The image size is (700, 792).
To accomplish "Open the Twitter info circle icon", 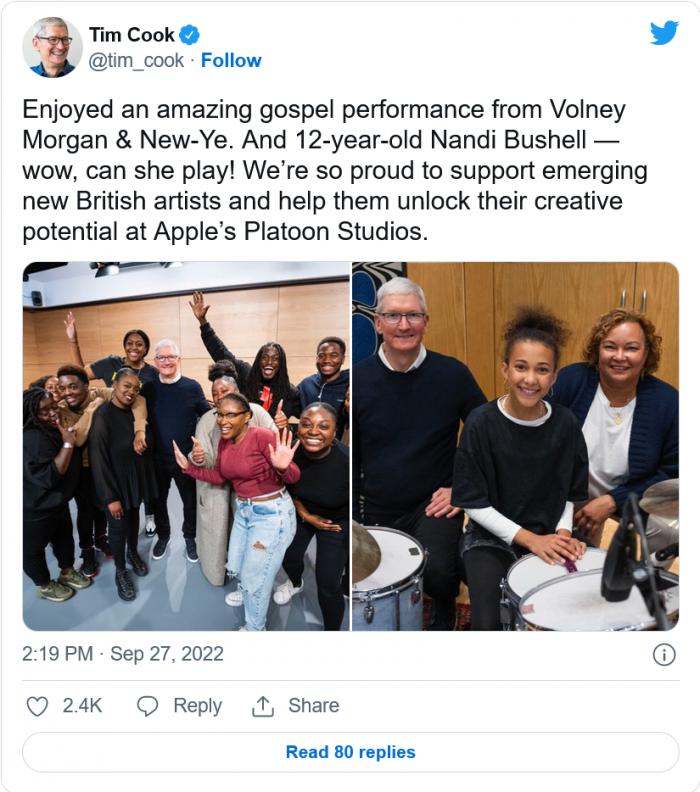I will pyautogui.click(x=664, y=654).
